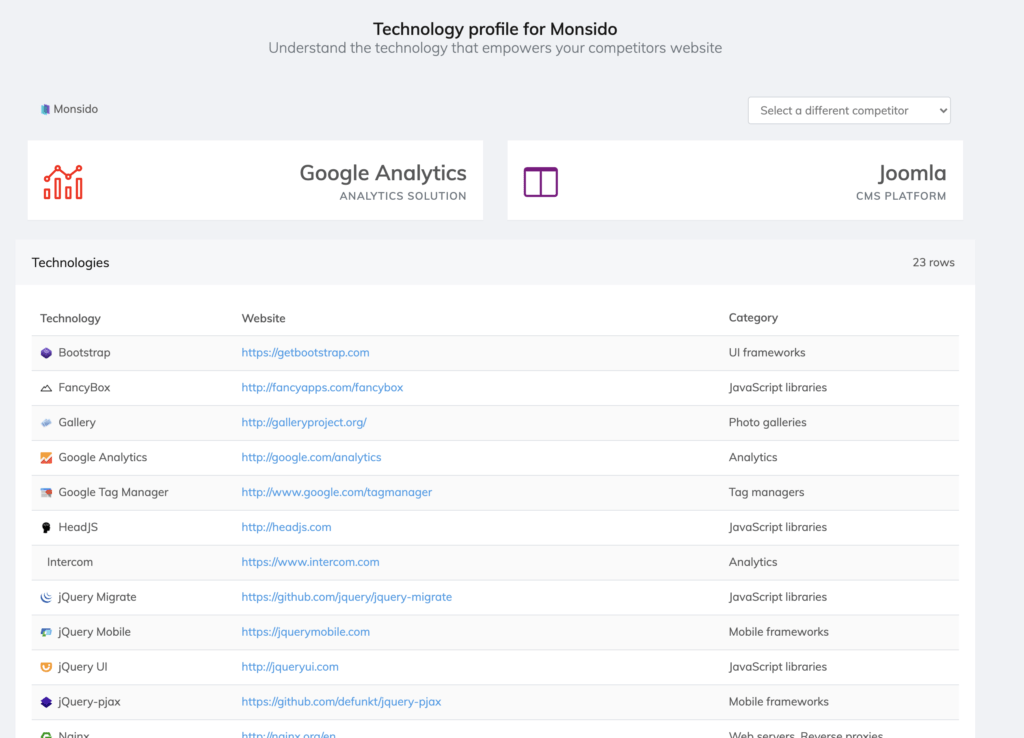Click the Gallery row icon
1024x738 pixels.
point(46,423)
